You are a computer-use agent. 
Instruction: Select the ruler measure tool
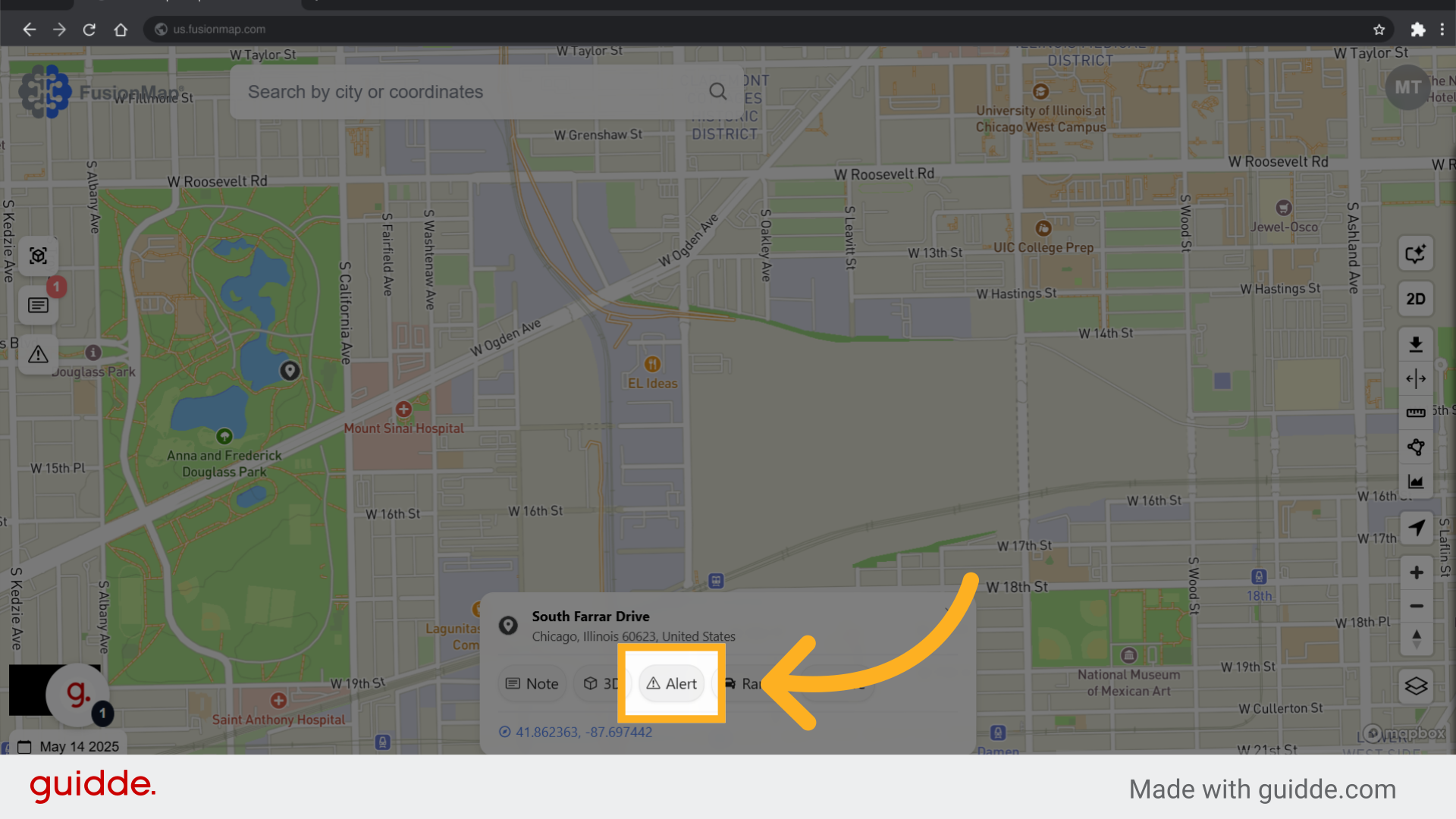click(x=1416, y=413)
